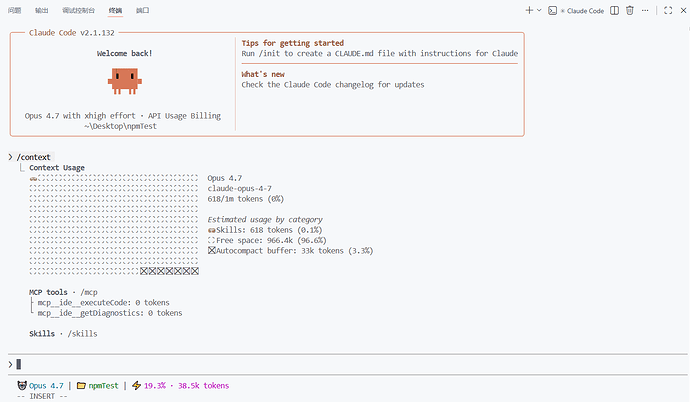The height and width of the screenshot is (402, 690).
Task: Click the 'Welcome back!' text
Action: (125, 53)
